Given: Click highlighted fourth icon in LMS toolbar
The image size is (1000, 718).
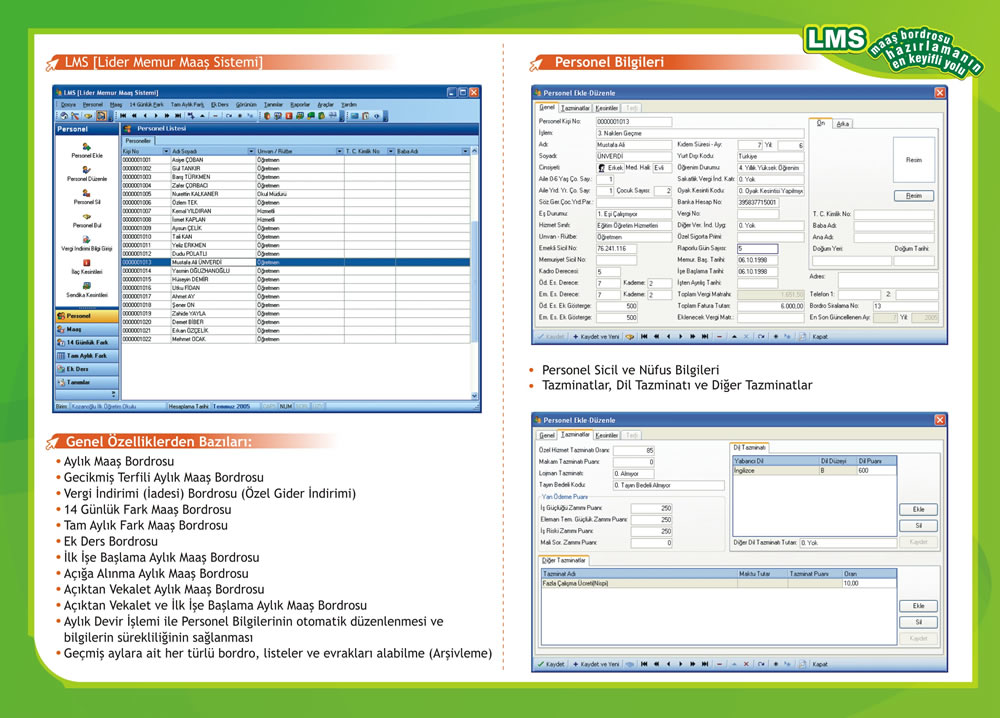Looking at the screenshot, I should point(101,116).
